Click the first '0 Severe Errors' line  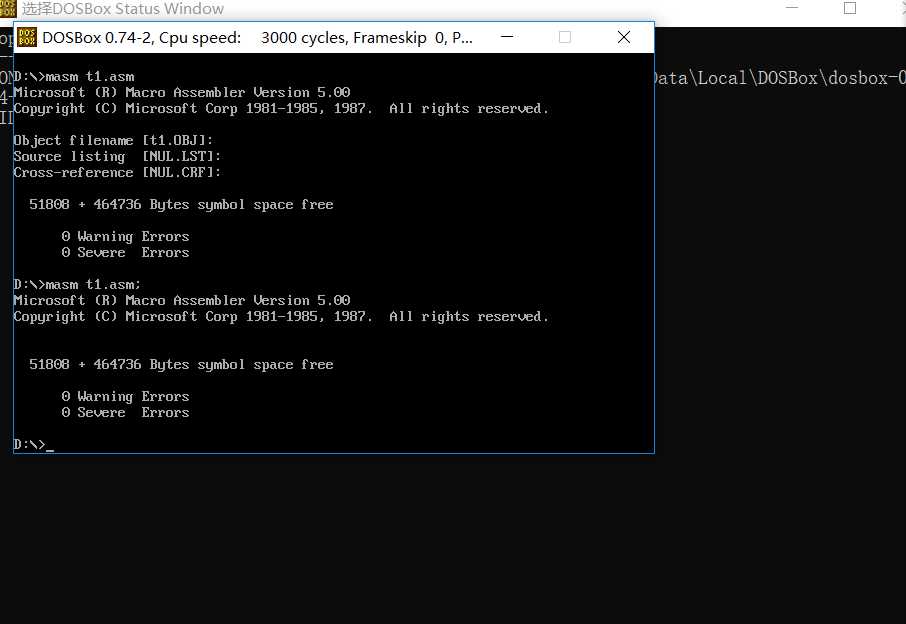pos(125,252)
